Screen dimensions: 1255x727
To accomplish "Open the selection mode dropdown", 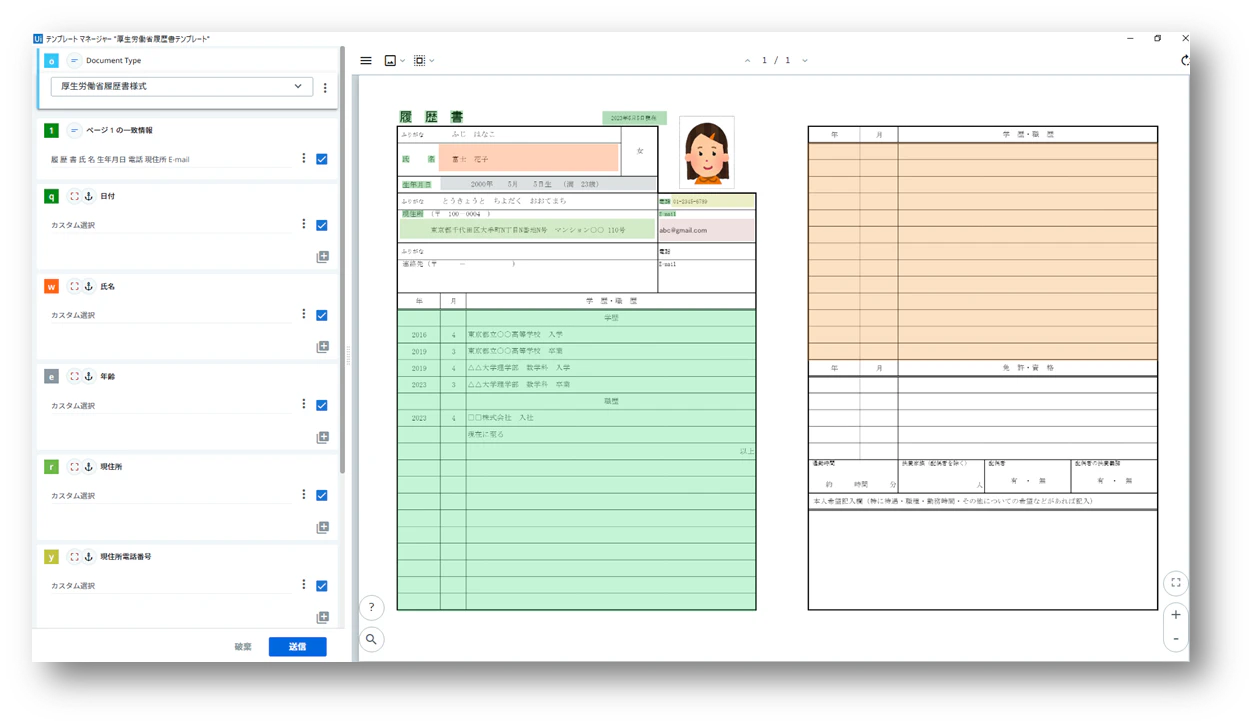I will tap(423, 61).
